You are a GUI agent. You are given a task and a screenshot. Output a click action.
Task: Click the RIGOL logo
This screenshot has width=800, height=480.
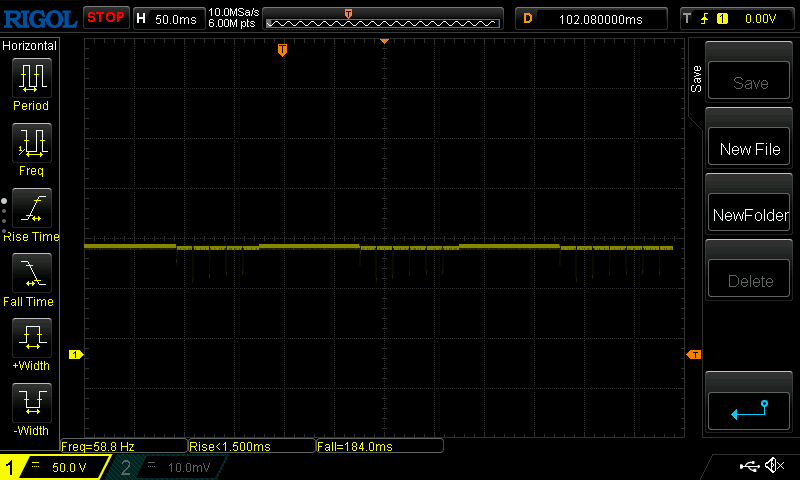point(40,19)
